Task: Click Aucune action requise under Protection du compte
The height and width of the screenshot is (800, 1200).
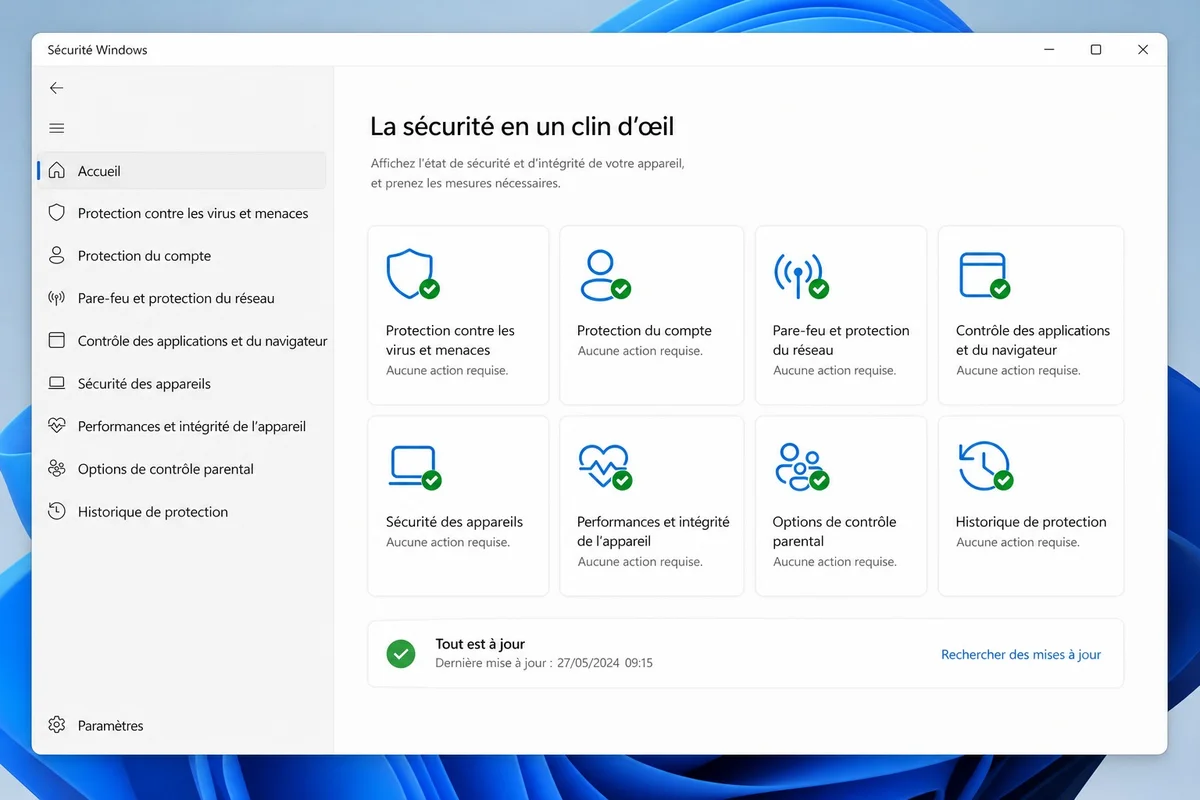Action: [640, 351]
